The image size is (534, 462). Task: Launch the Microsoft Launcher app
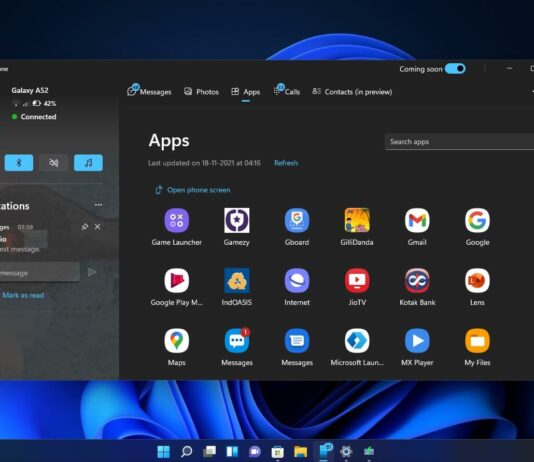(357, 340)
